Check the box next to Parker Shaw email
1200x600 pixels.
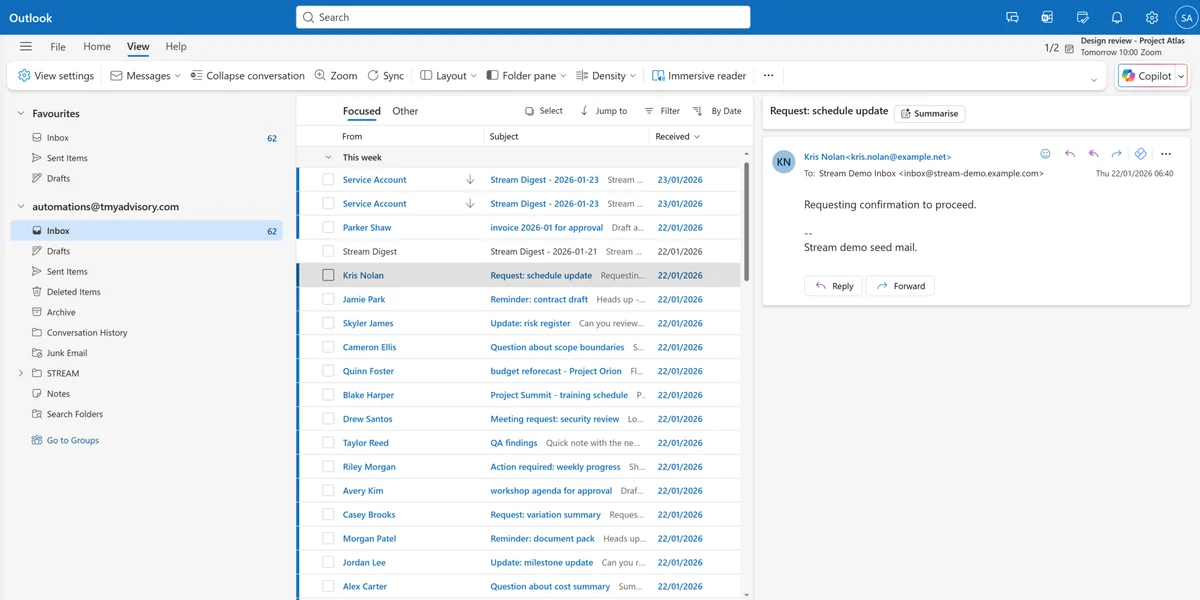328,227
